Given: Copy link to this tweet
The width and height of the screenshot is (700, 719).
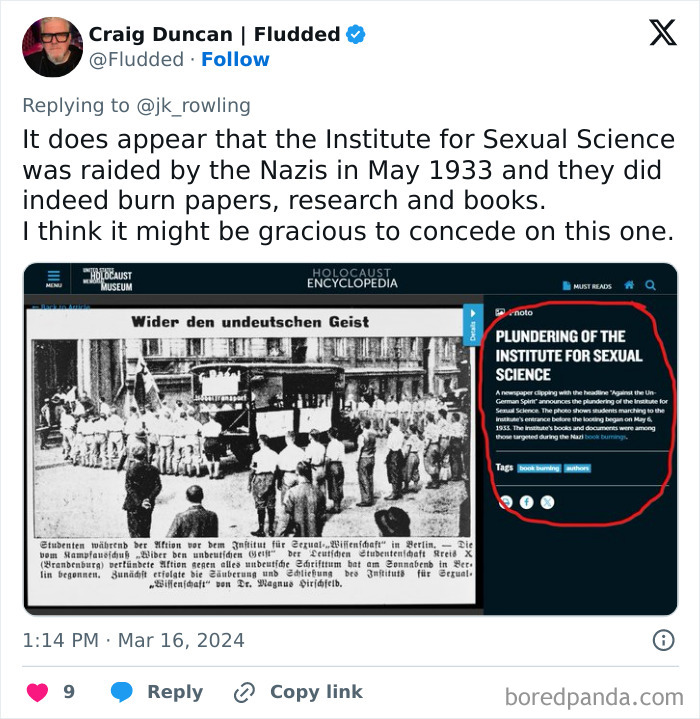Looking at the screenshot, I should pyautogui.click(x=298, y=692).
